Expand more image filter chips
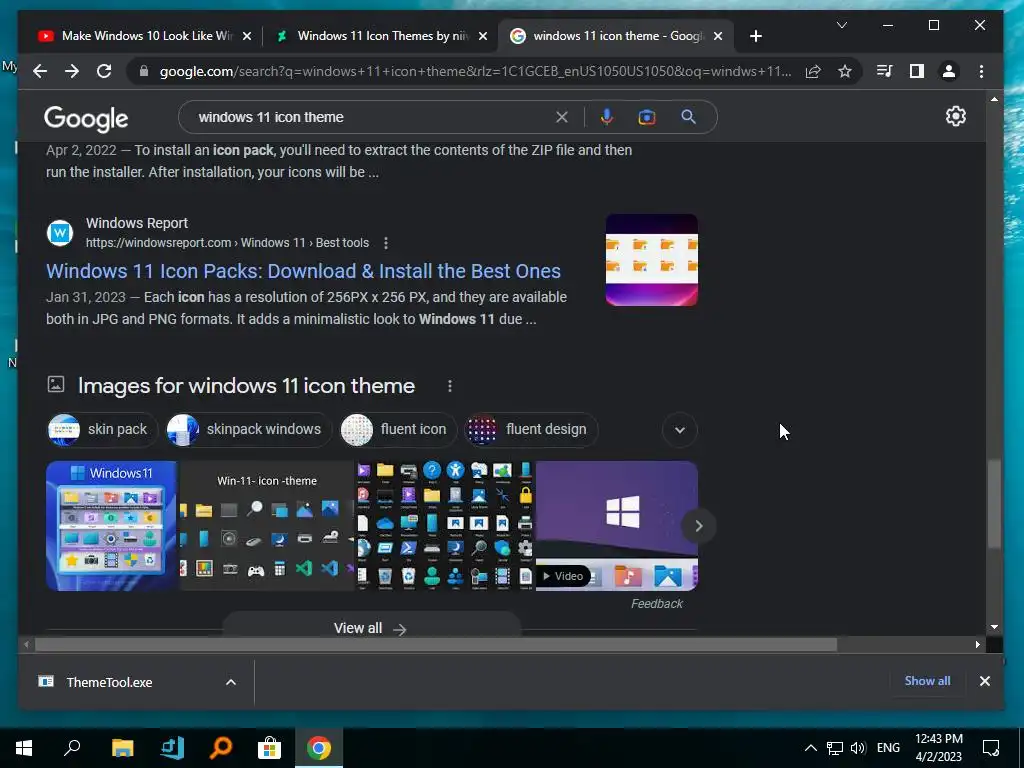Screen dimensions: 1024x768 pyautogui.click(x=680, y=430)
